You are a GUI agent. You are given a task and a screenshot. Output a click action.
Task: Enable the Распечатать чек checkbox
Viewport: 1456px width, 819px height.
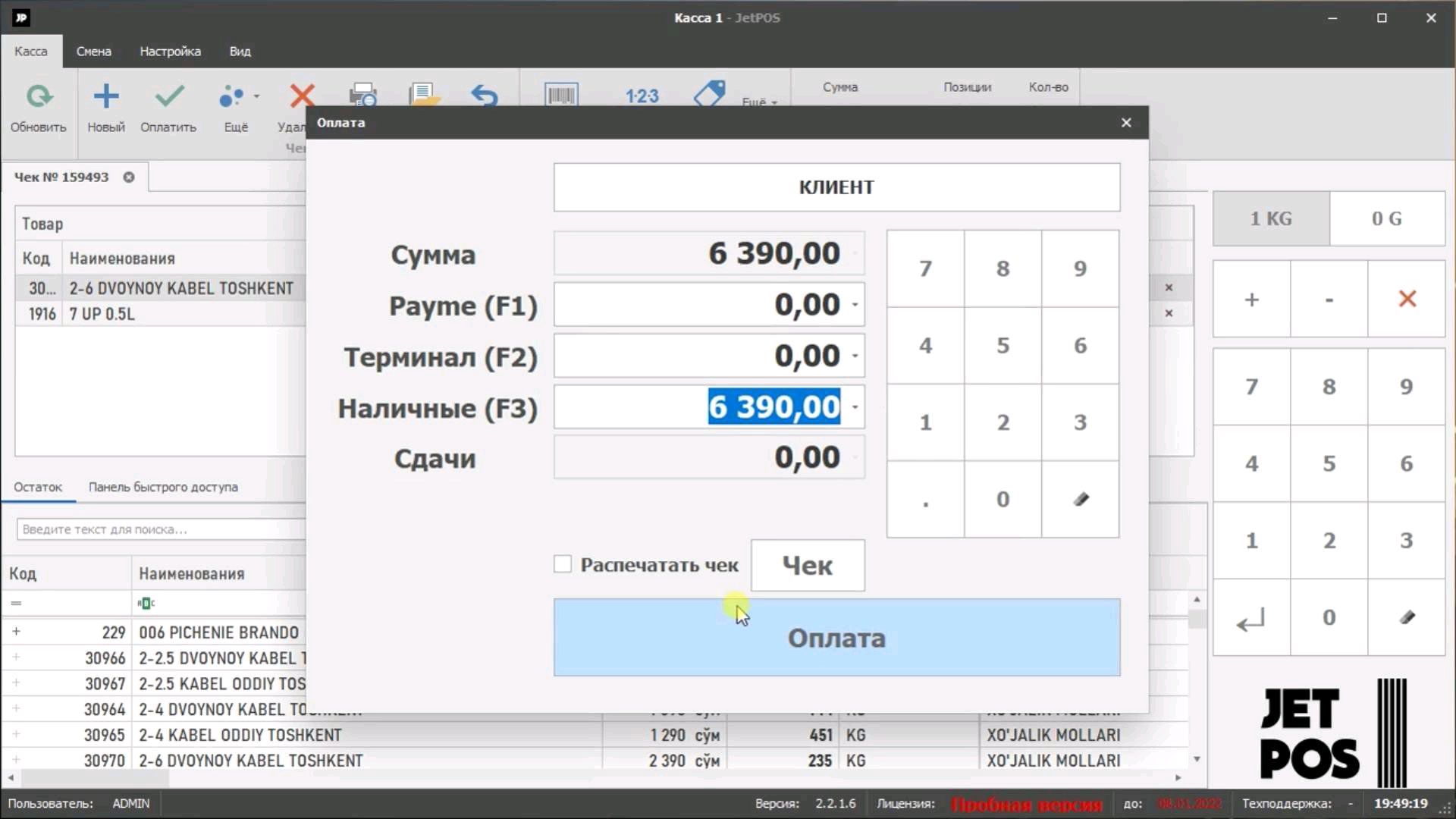(x=563, y=564)
